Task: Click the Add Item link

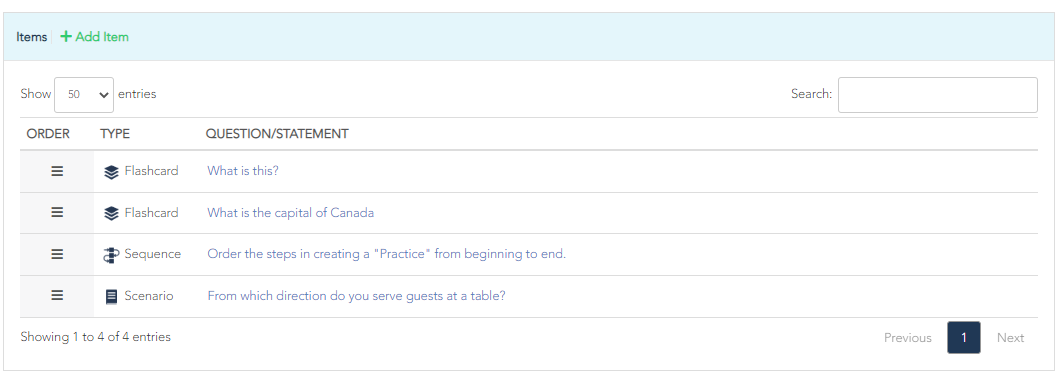Action: [x=94, y=36]
